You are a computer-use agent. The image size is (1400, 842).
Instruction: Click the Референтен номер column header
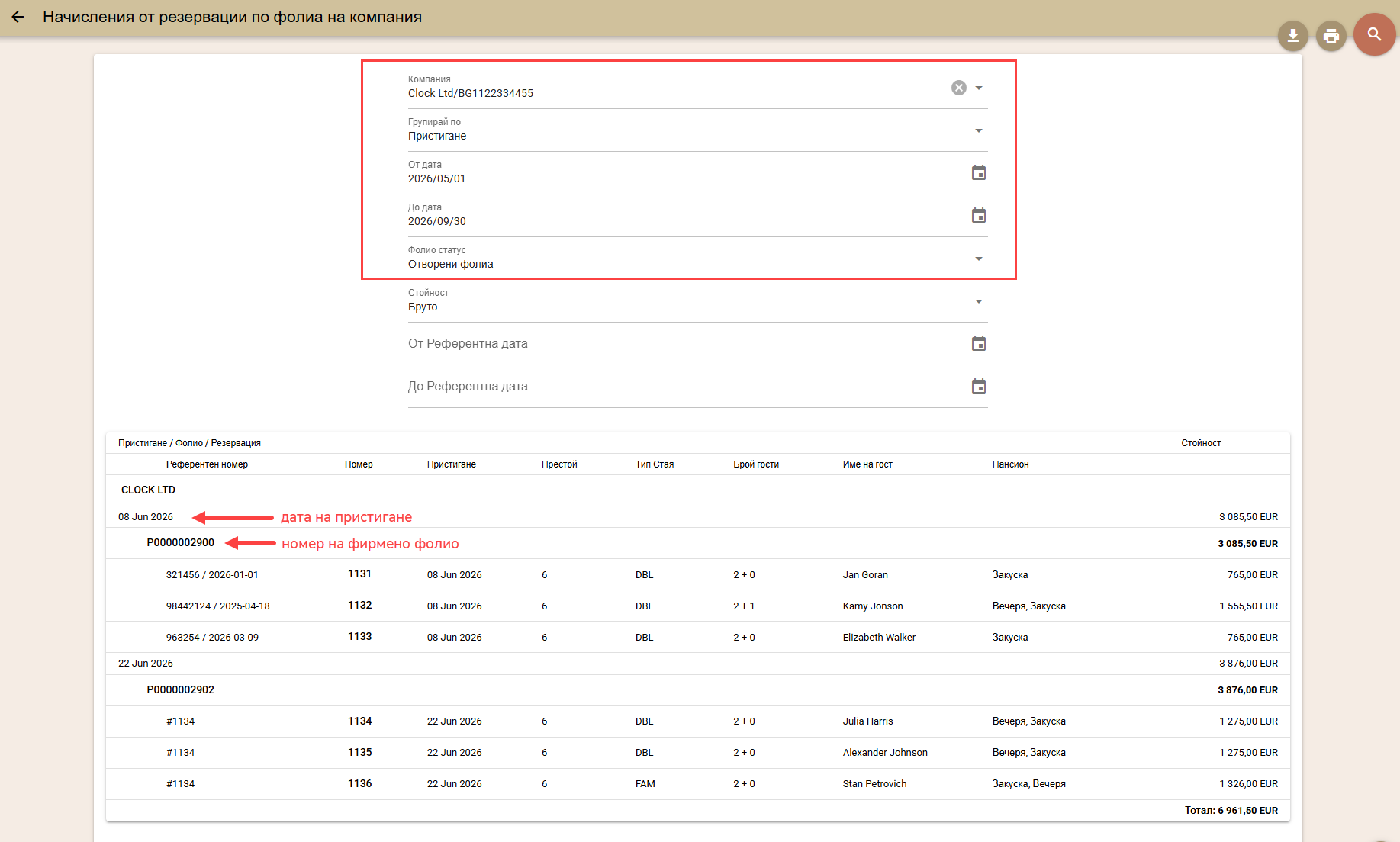tap(208, 464)
